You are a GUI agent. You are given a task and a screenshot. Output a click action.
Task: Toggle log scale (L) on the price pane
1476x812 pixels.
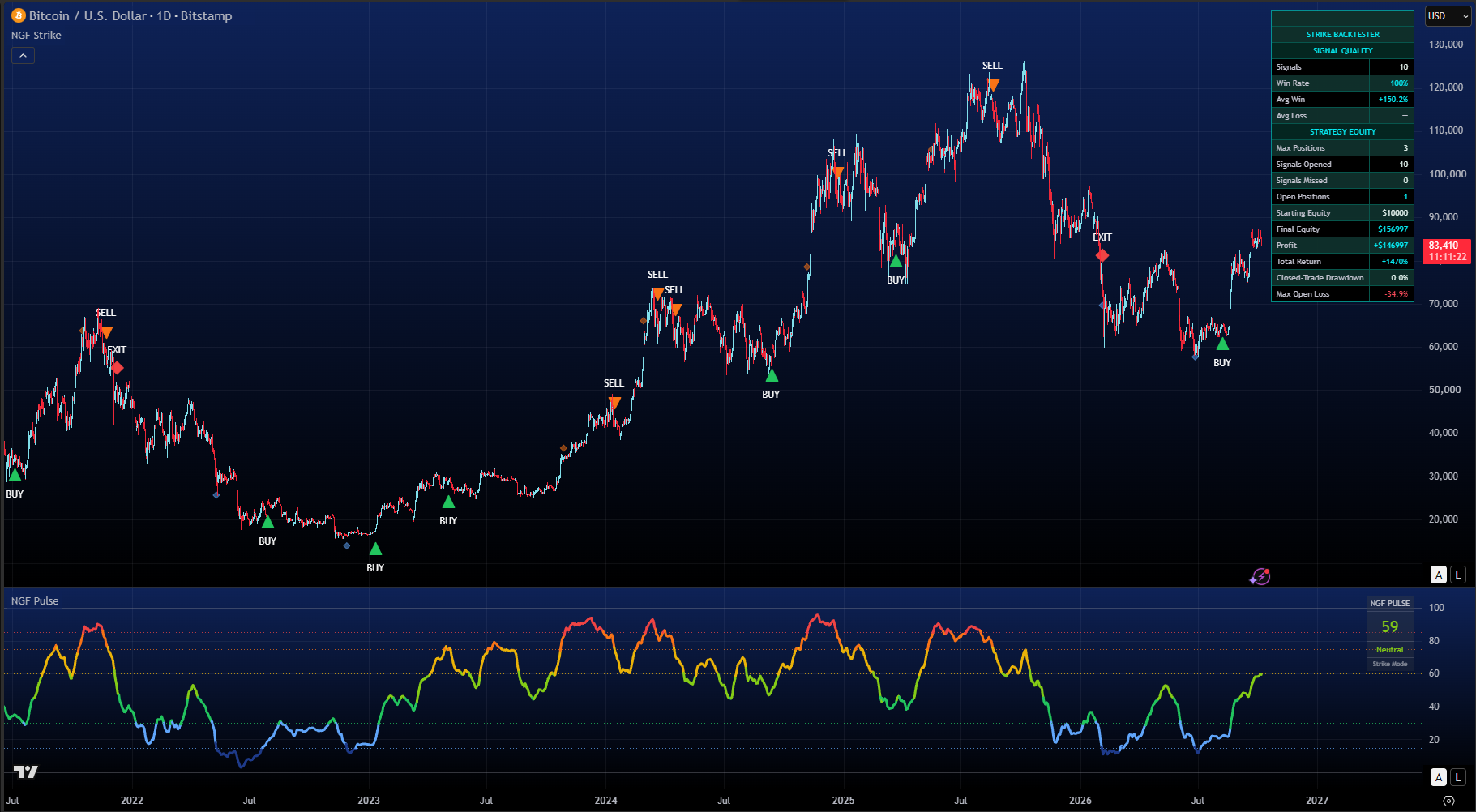click(x=1457, y=575)
